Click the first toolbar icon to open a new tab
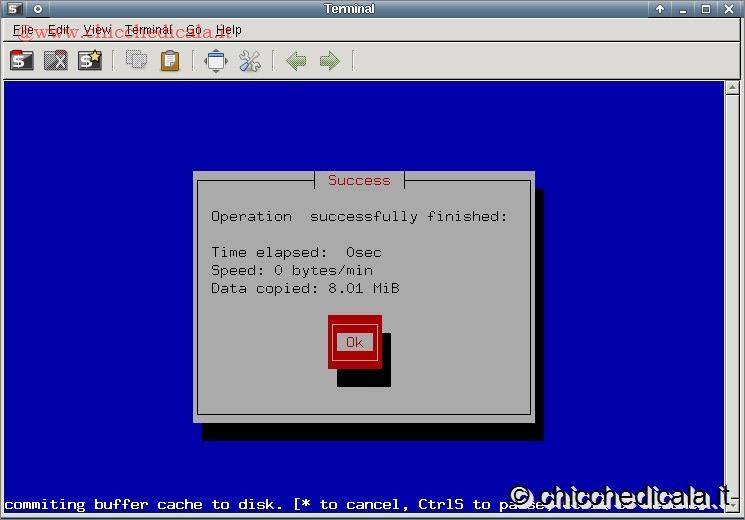The width and height of the screenshot is (745, 520). (22, 60)
